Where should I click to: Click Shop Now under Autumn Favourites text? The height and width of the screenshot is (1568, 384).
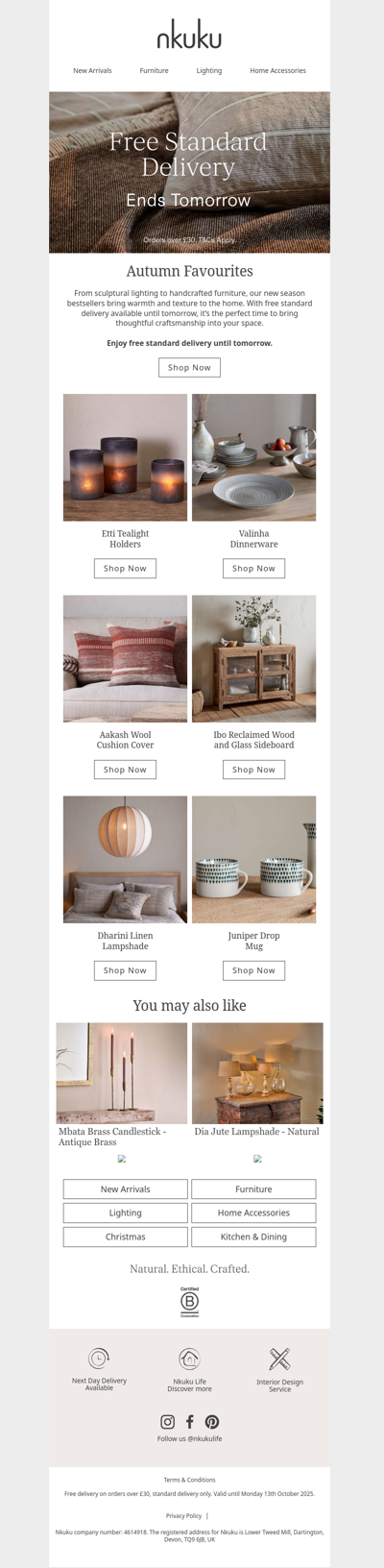pyautogui.click(x=189, y=367)
